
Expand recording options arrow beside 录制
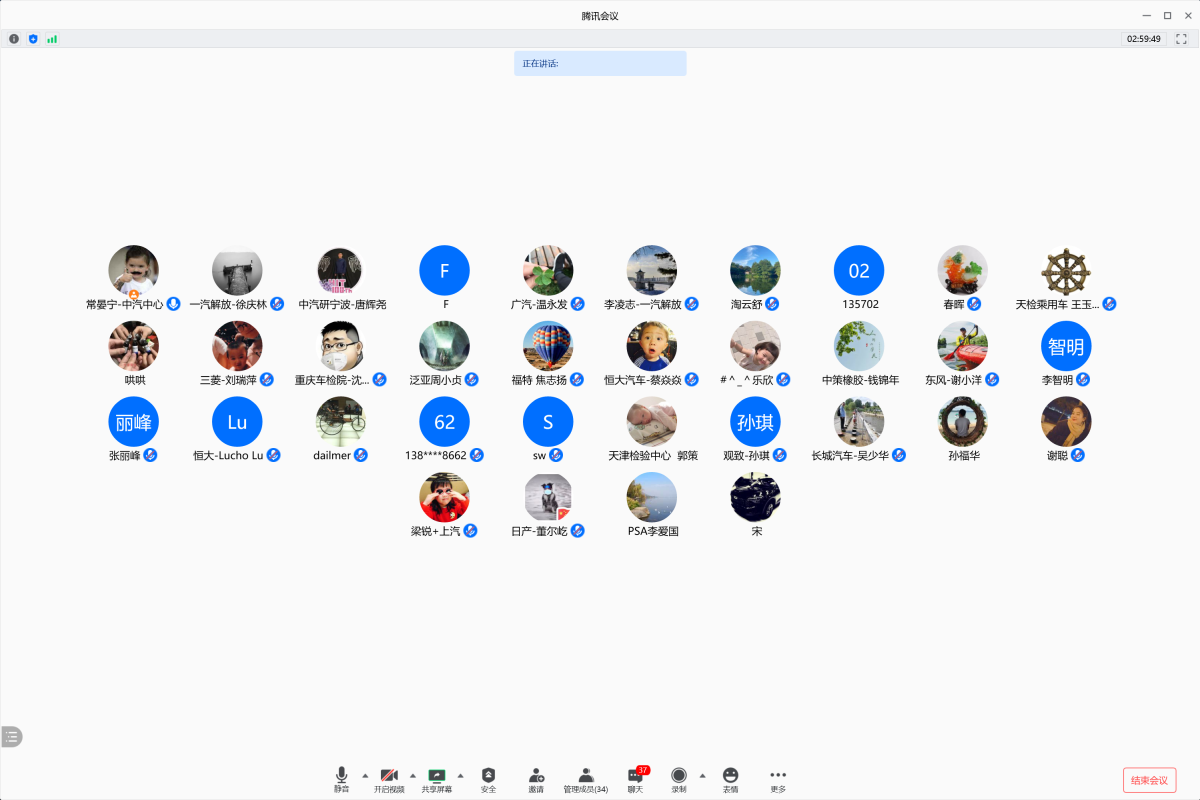tap(702, 775)
